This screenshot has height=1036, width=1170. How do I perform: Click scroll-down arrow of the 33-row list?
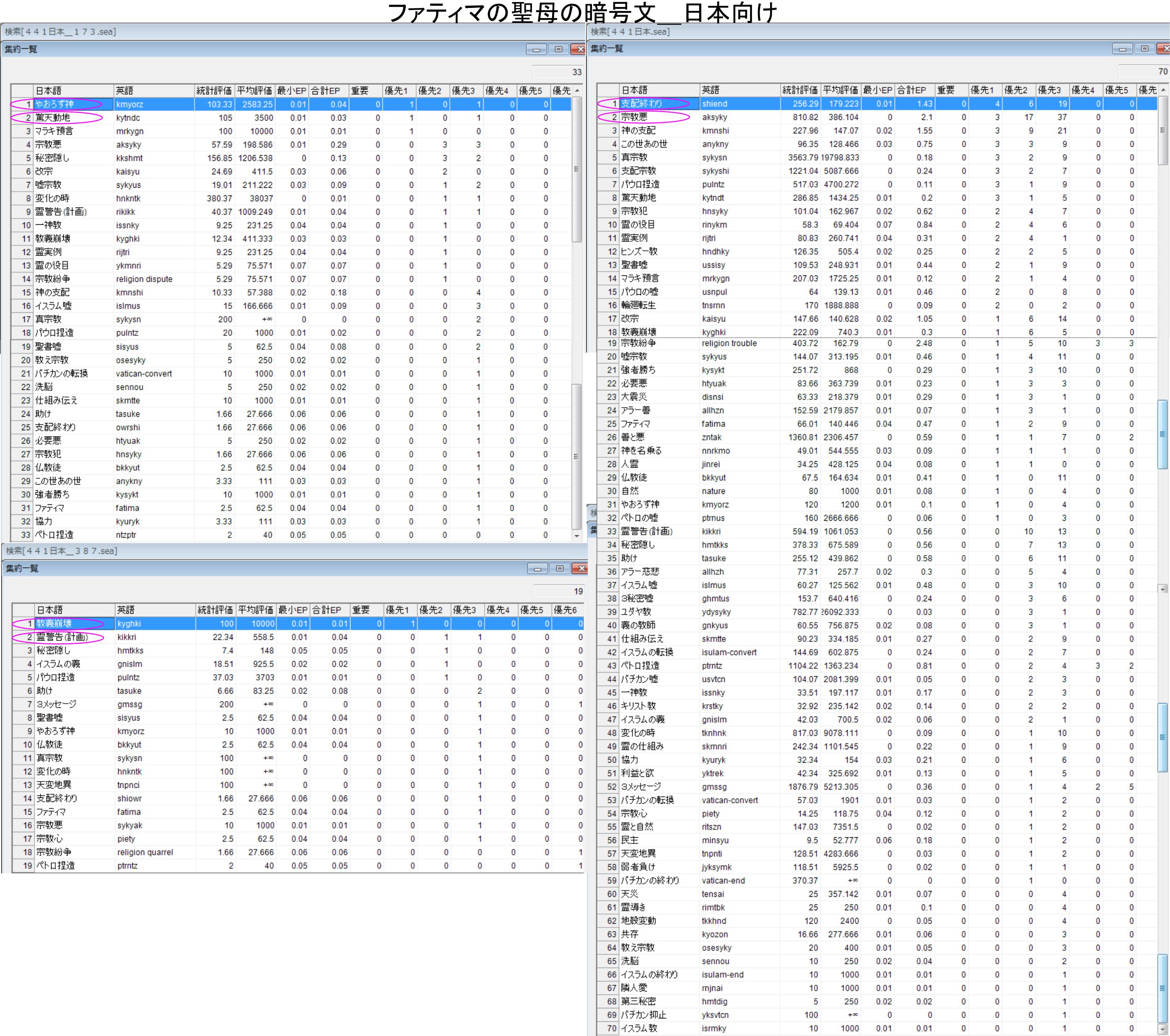click(577, 536)
